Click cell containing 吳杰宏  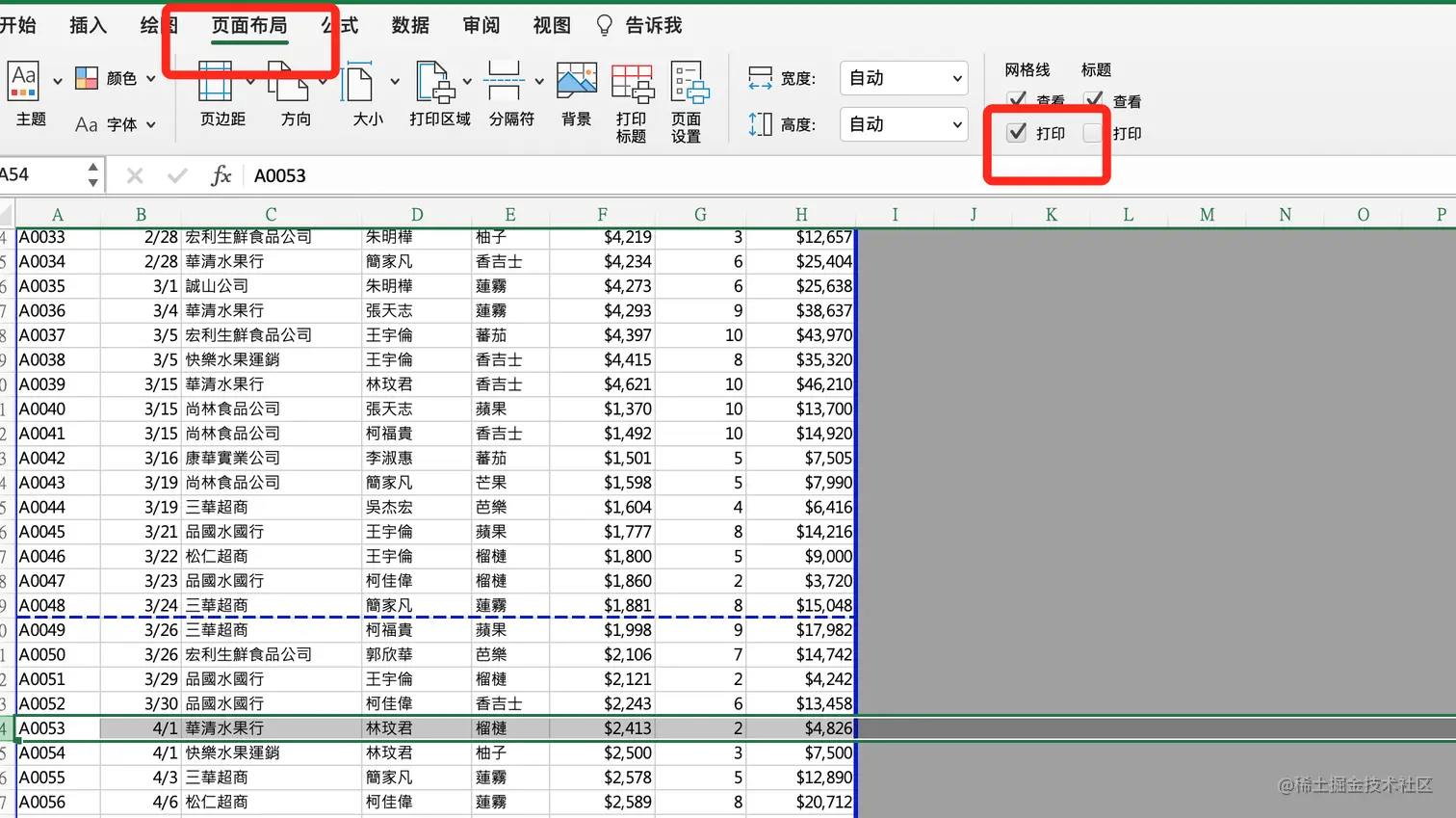[x=416, y=507]
